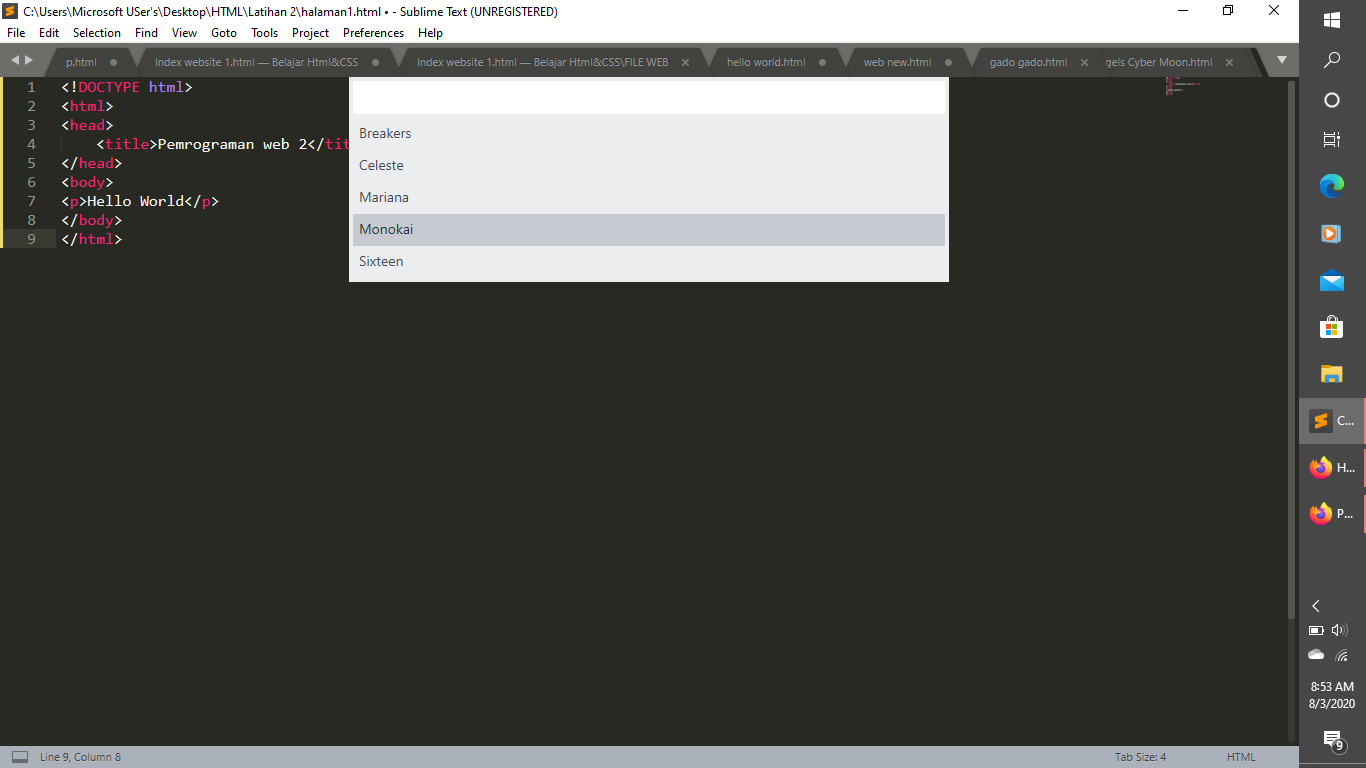Switch to the p.html tab

click(82, 62)
